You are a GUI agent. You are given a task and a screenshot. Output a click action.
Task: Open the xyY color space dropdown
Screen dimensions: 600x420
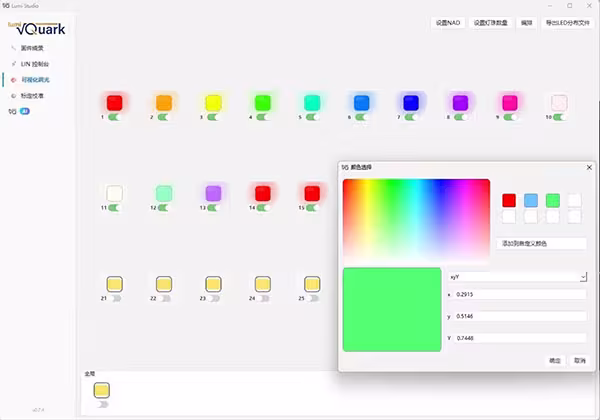[517, 277]
